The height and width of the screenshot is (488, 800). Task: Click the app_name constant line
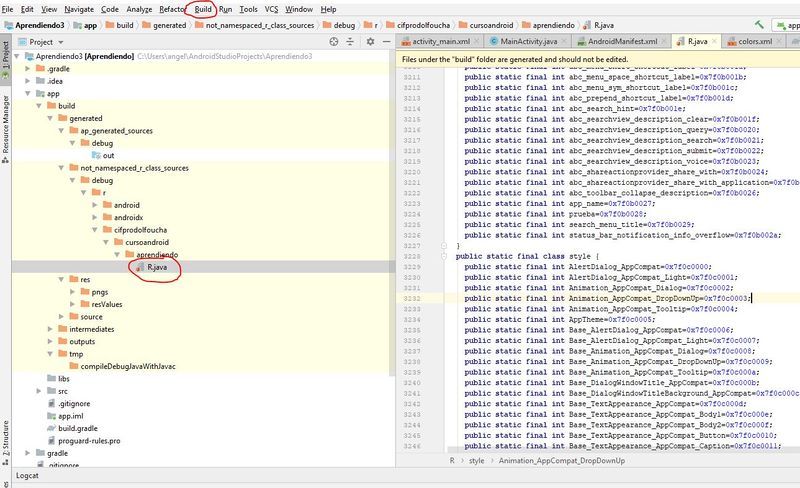pos(559,203)
